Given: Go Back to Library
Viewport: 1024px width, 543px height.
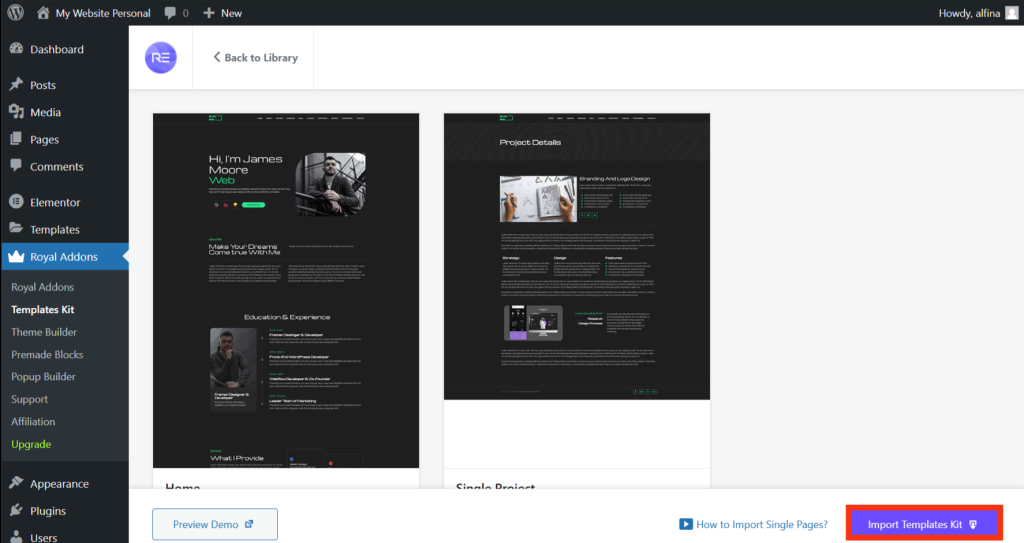Looking at the screenshot, I should 255,57.
